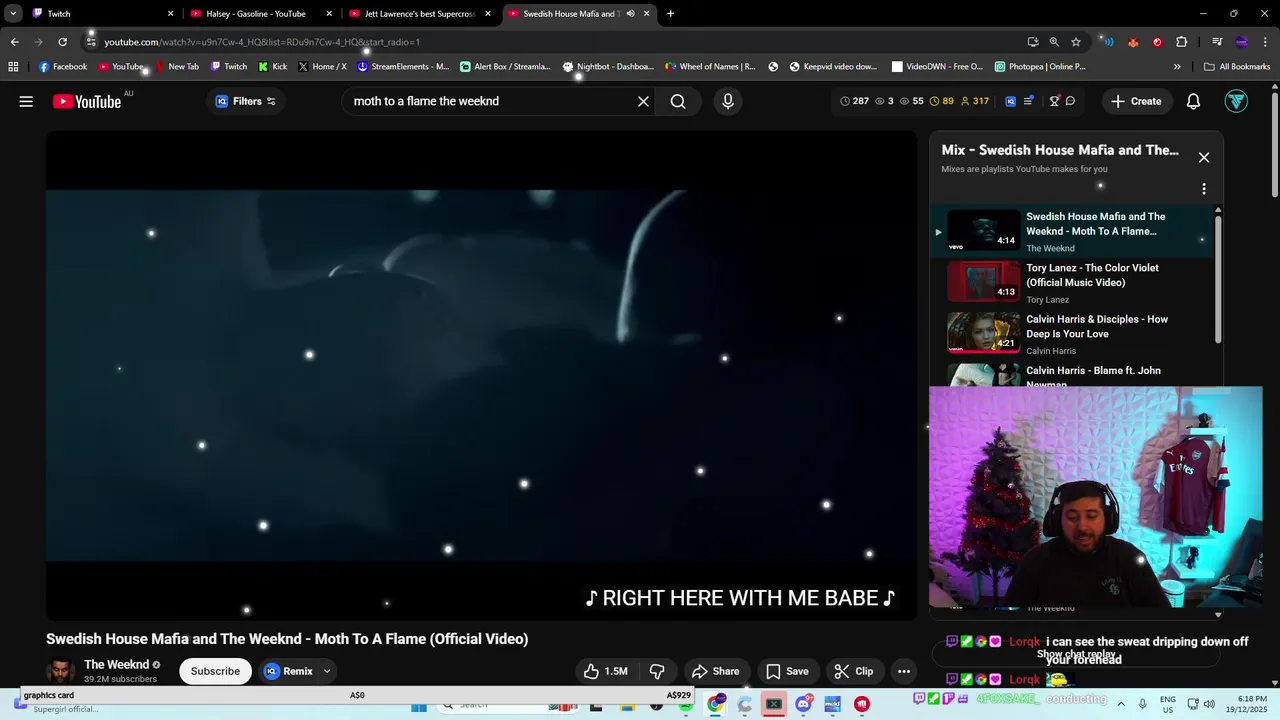Open Wheel of Names bookmark
1280x720 pixels.
(x=710, y=67)
